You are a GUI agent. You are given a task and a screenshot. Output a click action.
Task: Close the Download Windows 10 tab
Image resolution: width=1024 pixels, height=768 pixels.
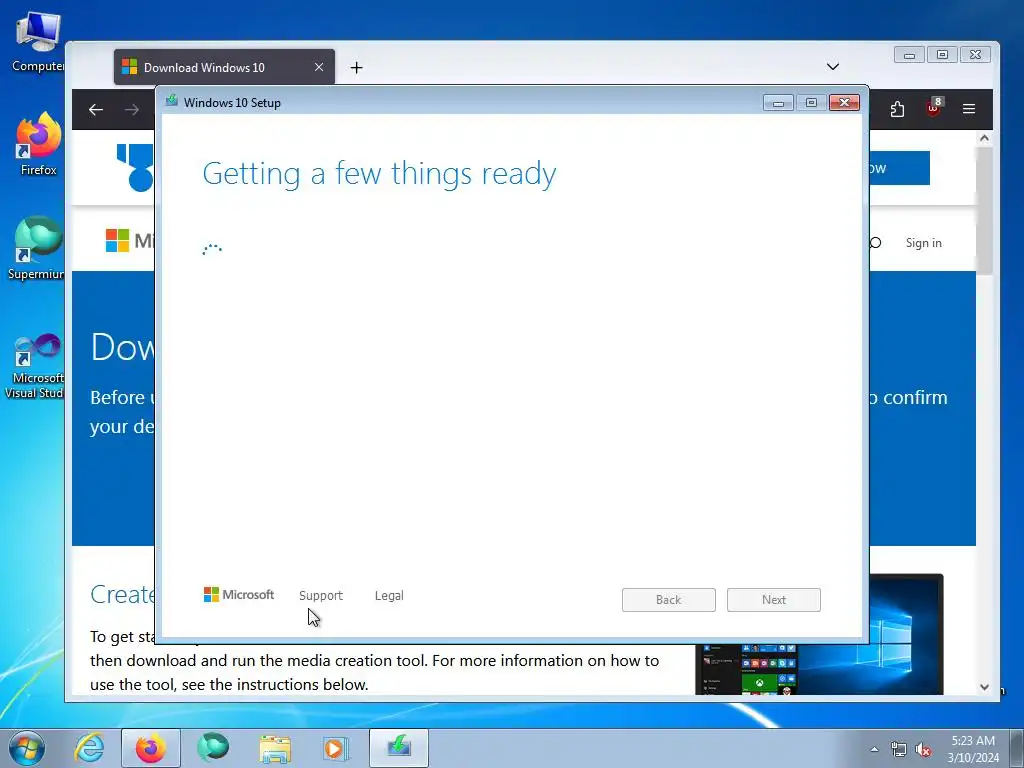pyautogui.click(x=319, y=67)
